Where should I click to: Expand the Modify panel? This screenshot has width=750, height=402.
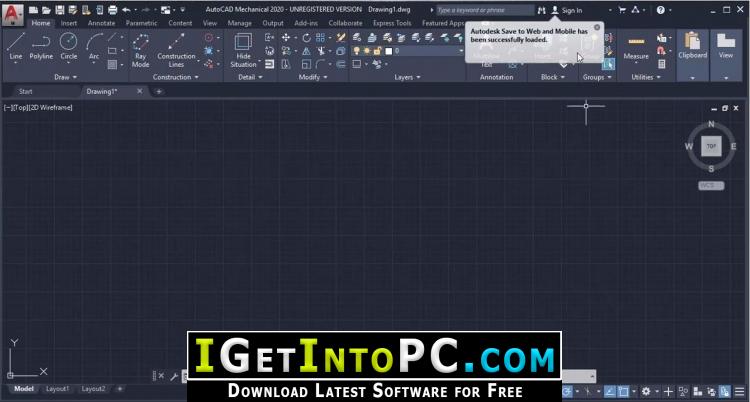point(313,77)
